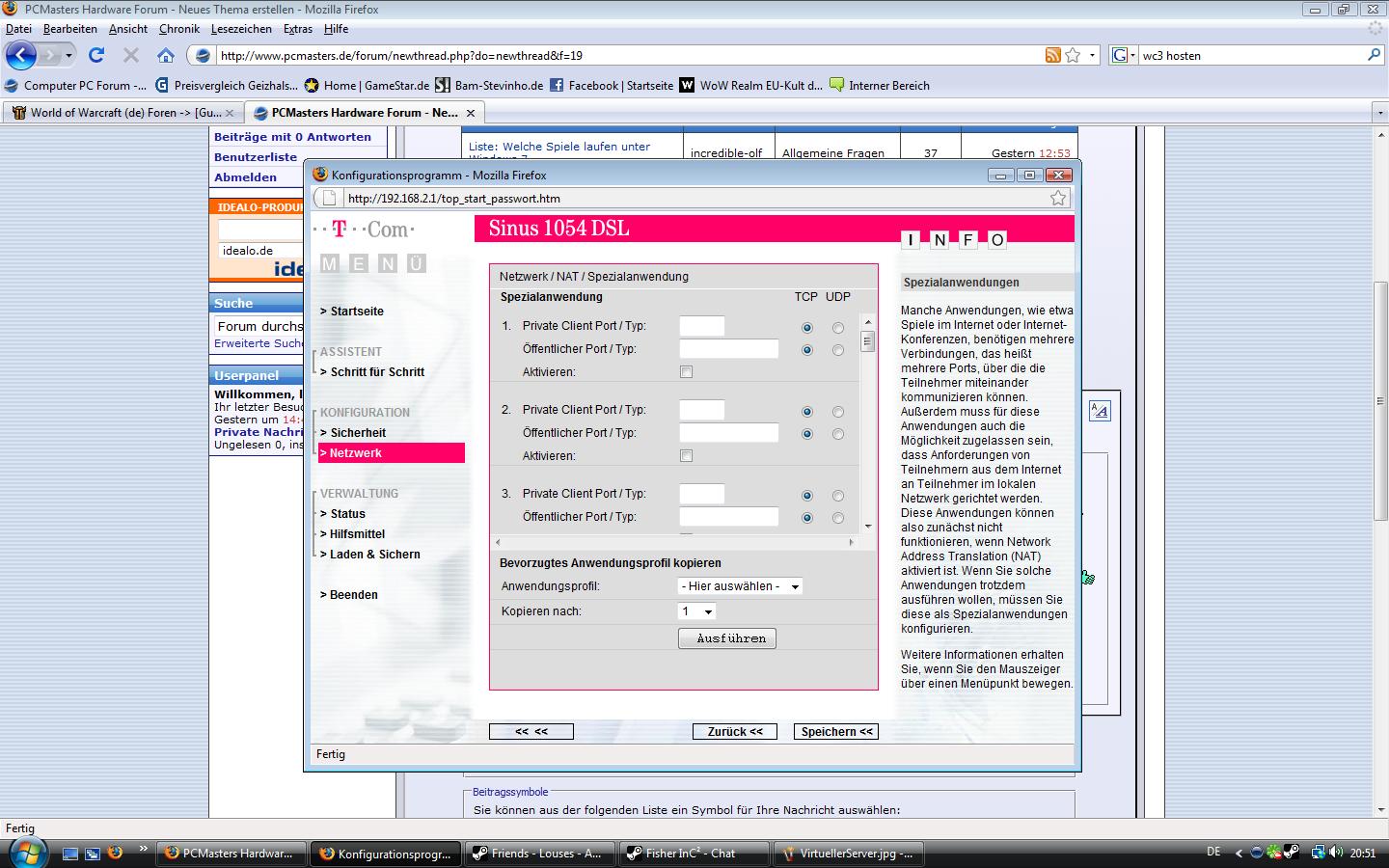Click right arrow of horizontal port list scrollbar
This screenshot has width=1389, height=868.
coord(851,542)
